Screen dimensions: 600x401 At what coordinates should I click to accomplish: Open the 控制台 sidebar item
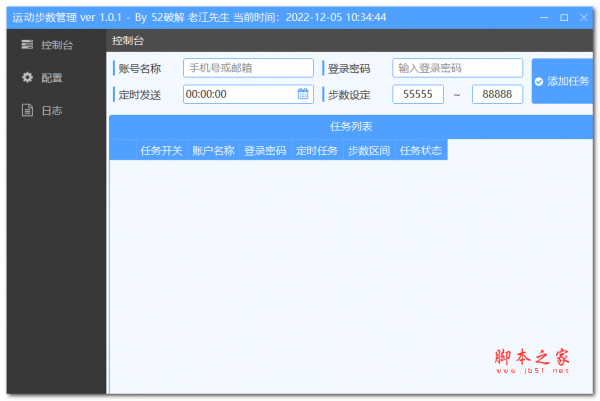pos(56,45)
